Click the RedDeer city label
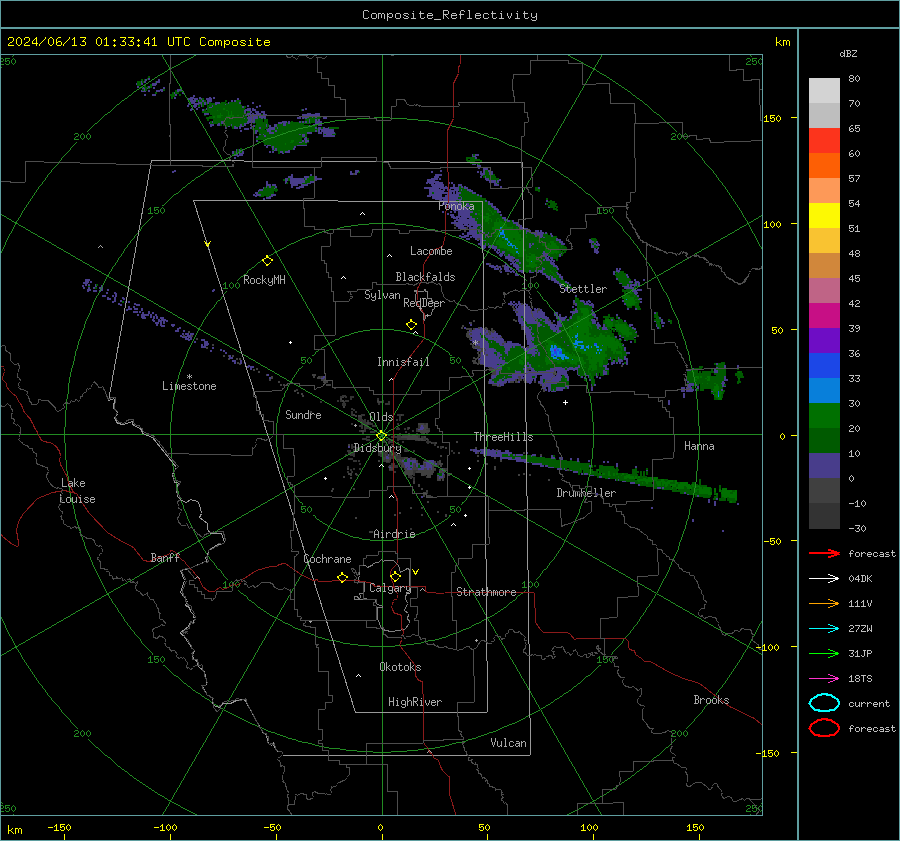Screen dimensions: 900x841 pyautogui.click(x=424, y=303)
